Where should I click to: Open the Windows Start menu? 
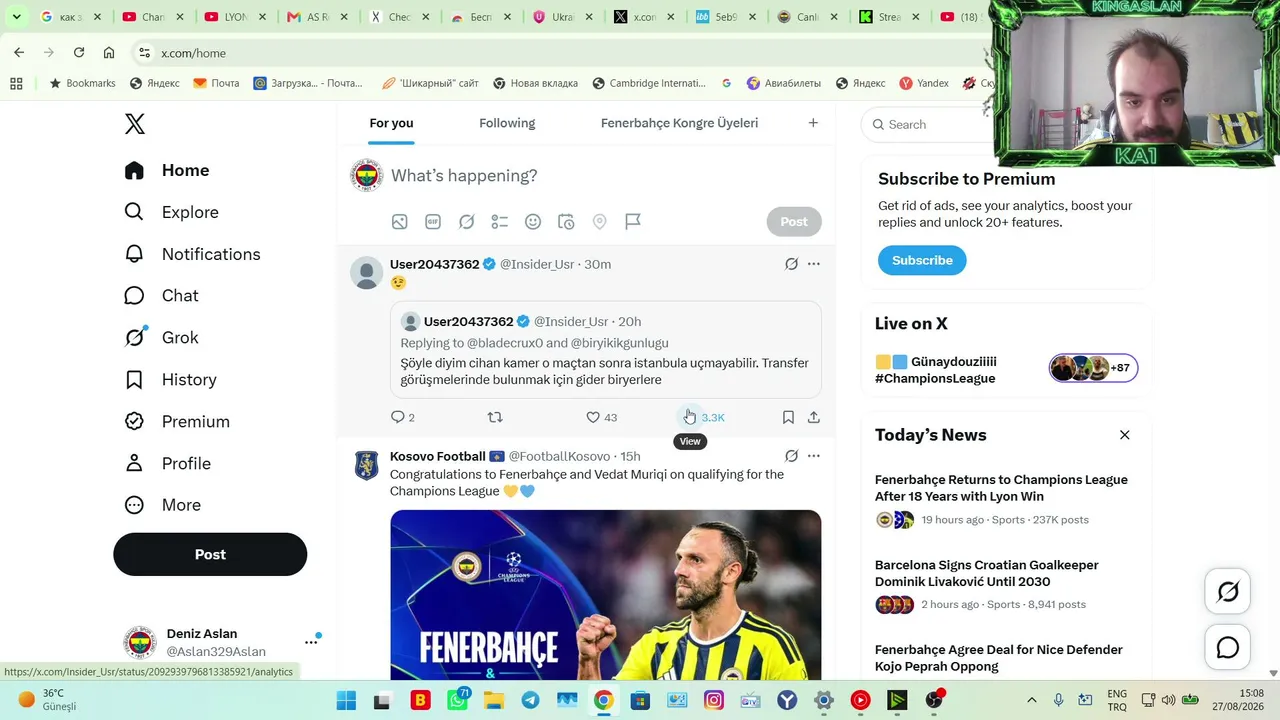346,700
